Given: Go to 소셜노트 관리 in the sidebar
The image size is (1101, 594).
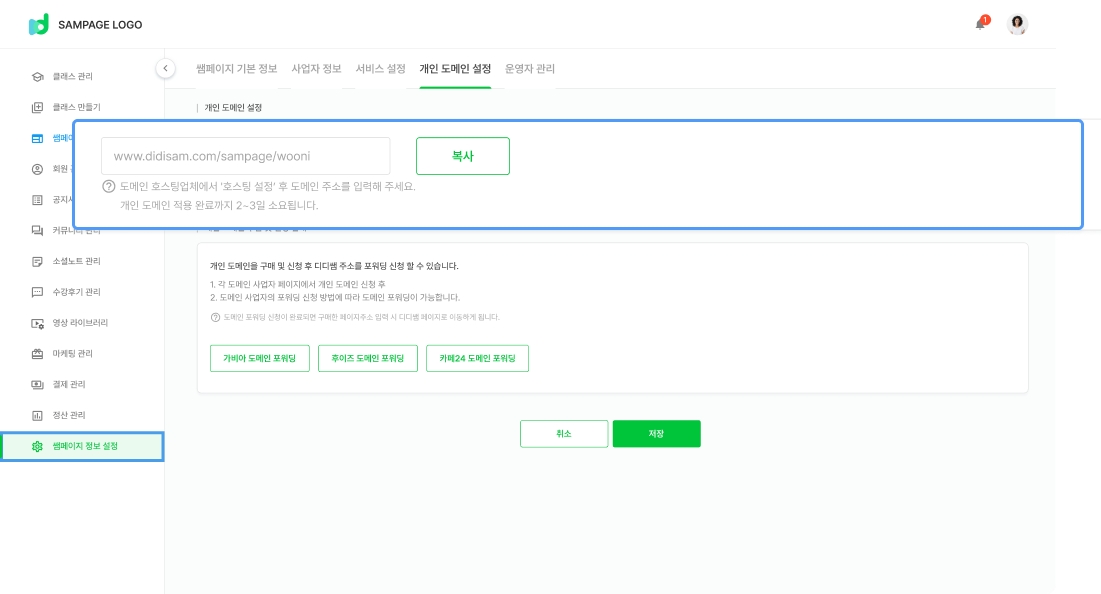Looking at the screenshot, I should pos(76,261).
